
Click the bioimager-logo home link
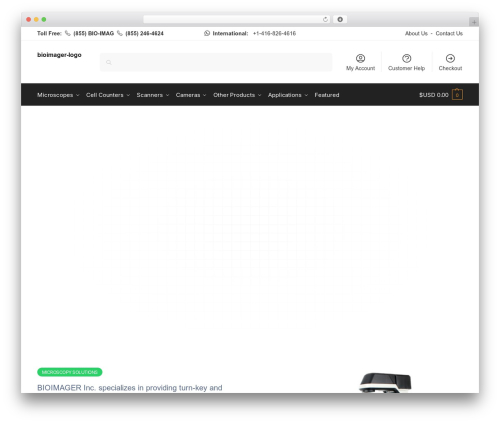pyautogui.click(x=59, y=55)
